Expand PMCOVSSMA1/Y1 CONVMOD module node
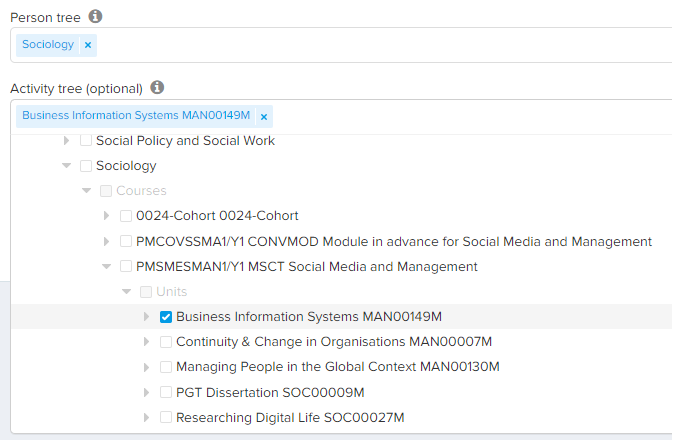This screenshot has width=674, height=441. point(107,242)
